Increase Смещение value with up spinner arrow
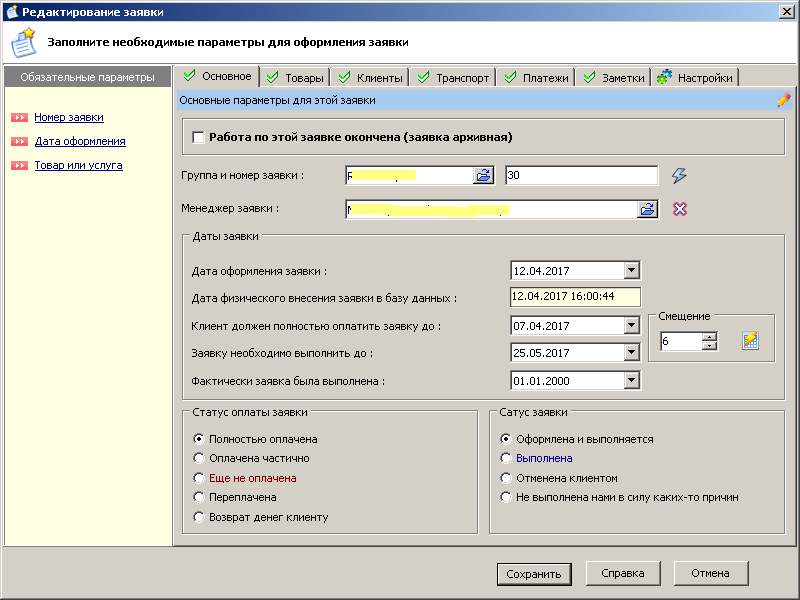 tap(710, 336)
